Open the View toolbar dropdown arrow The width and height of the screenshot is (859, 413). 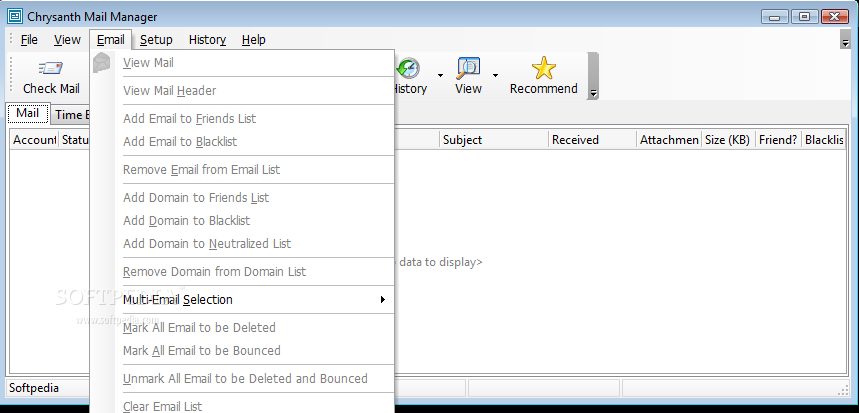click(495, 76)
